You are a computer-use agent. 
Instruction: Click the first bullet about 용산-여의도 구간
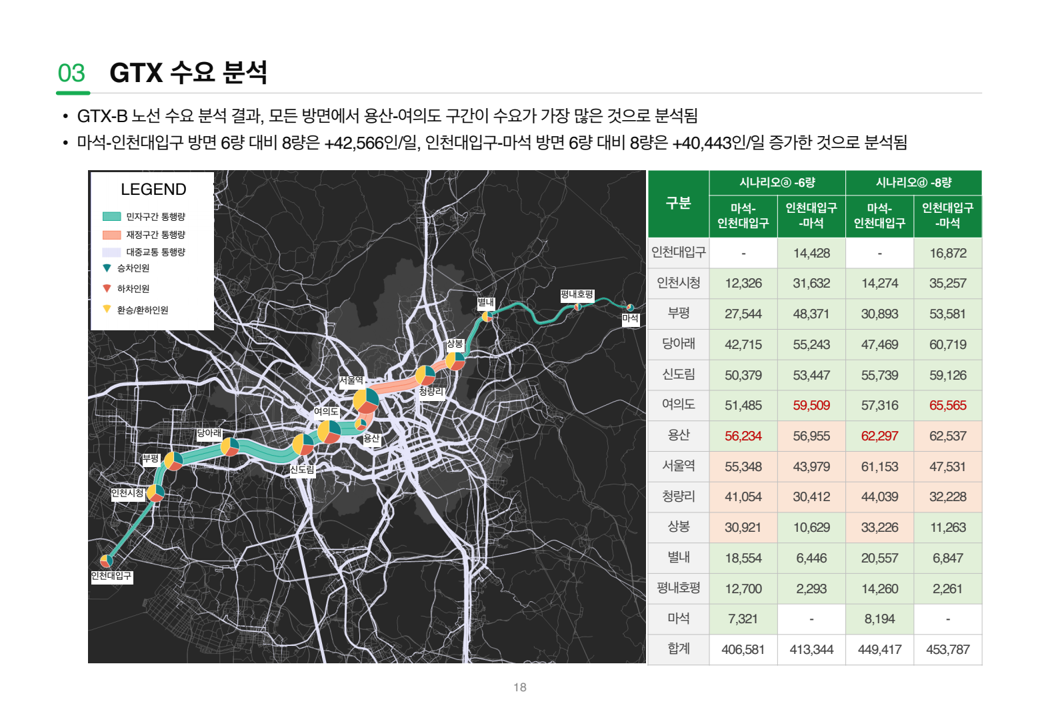pyautogui.click(x=387, y=116)
